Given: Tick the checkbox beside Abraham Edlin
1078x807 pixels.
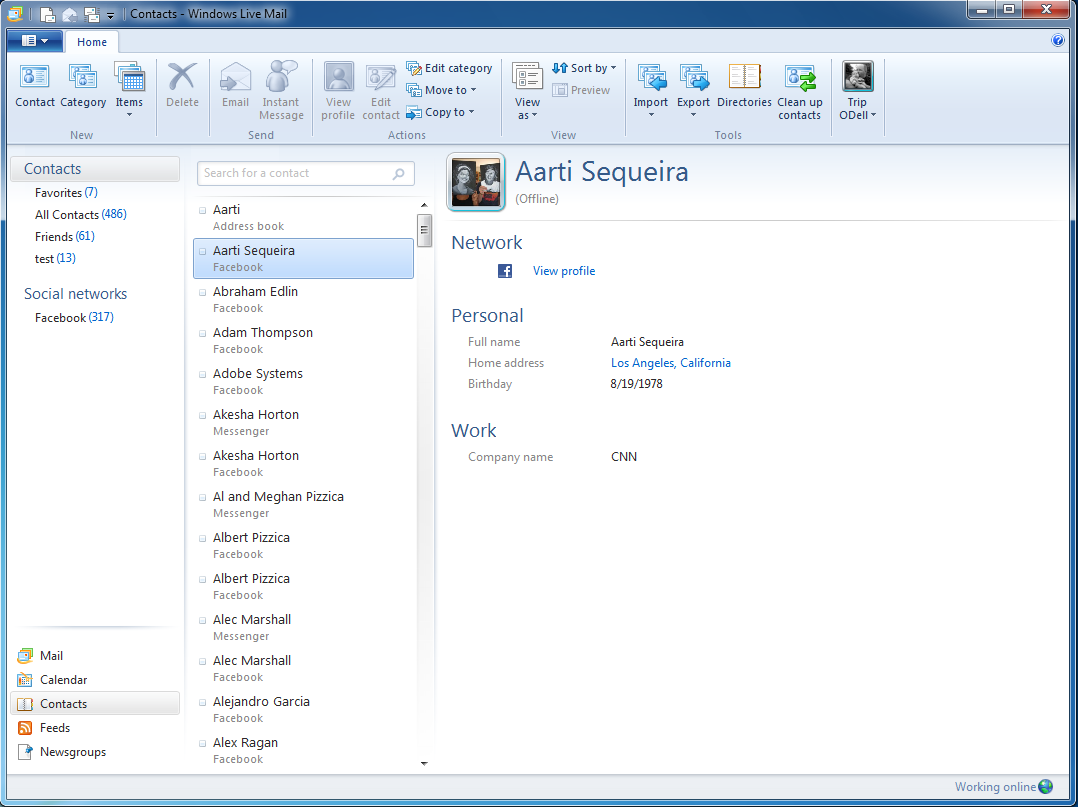Looking at the screenshot, I should pos(203,292).
